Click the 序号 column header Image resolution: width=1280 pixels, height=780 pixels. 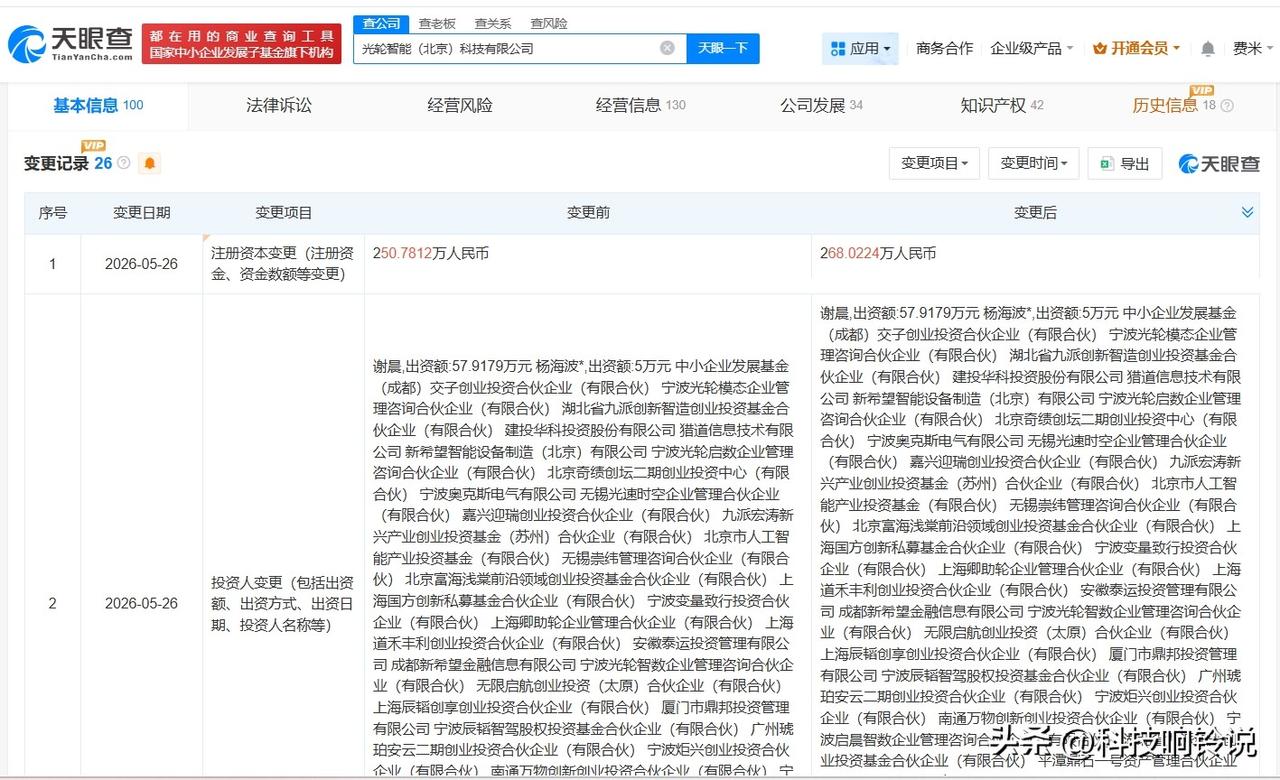click(x=53, y=212)
